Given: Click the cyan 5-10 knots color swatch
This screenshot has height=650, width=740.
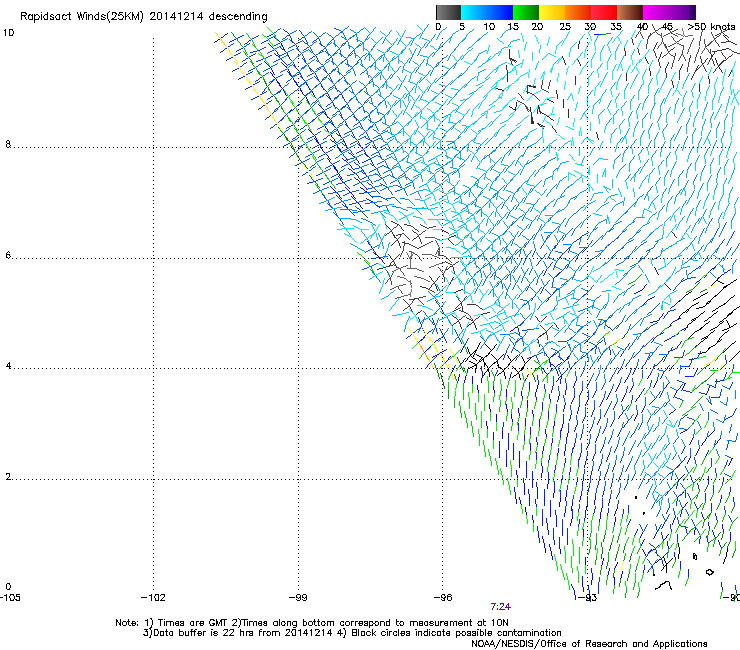Looking at the screenshot, I should (x=474, y=12).
